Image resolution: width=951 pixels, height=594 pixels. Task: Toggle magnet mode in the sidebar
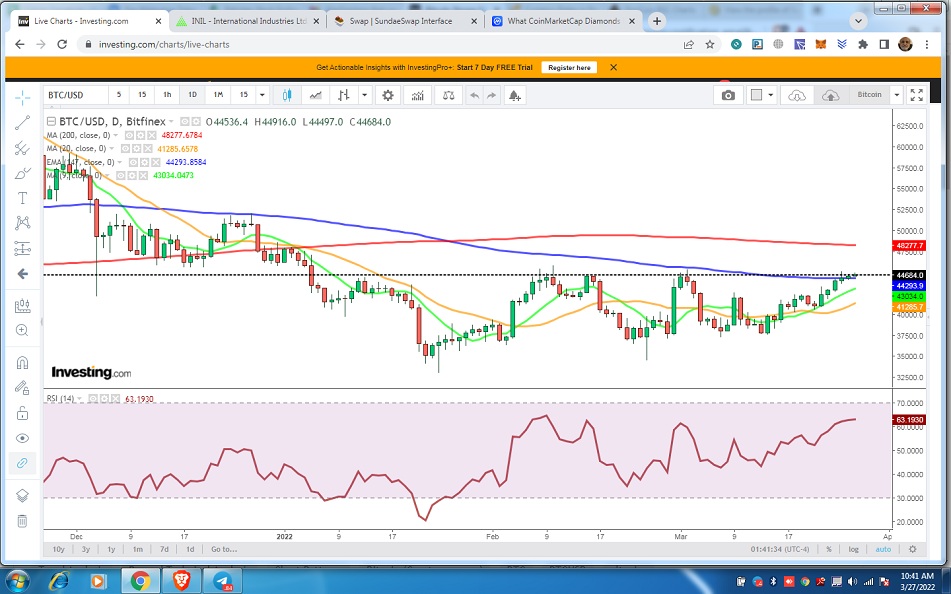[22, 363]
